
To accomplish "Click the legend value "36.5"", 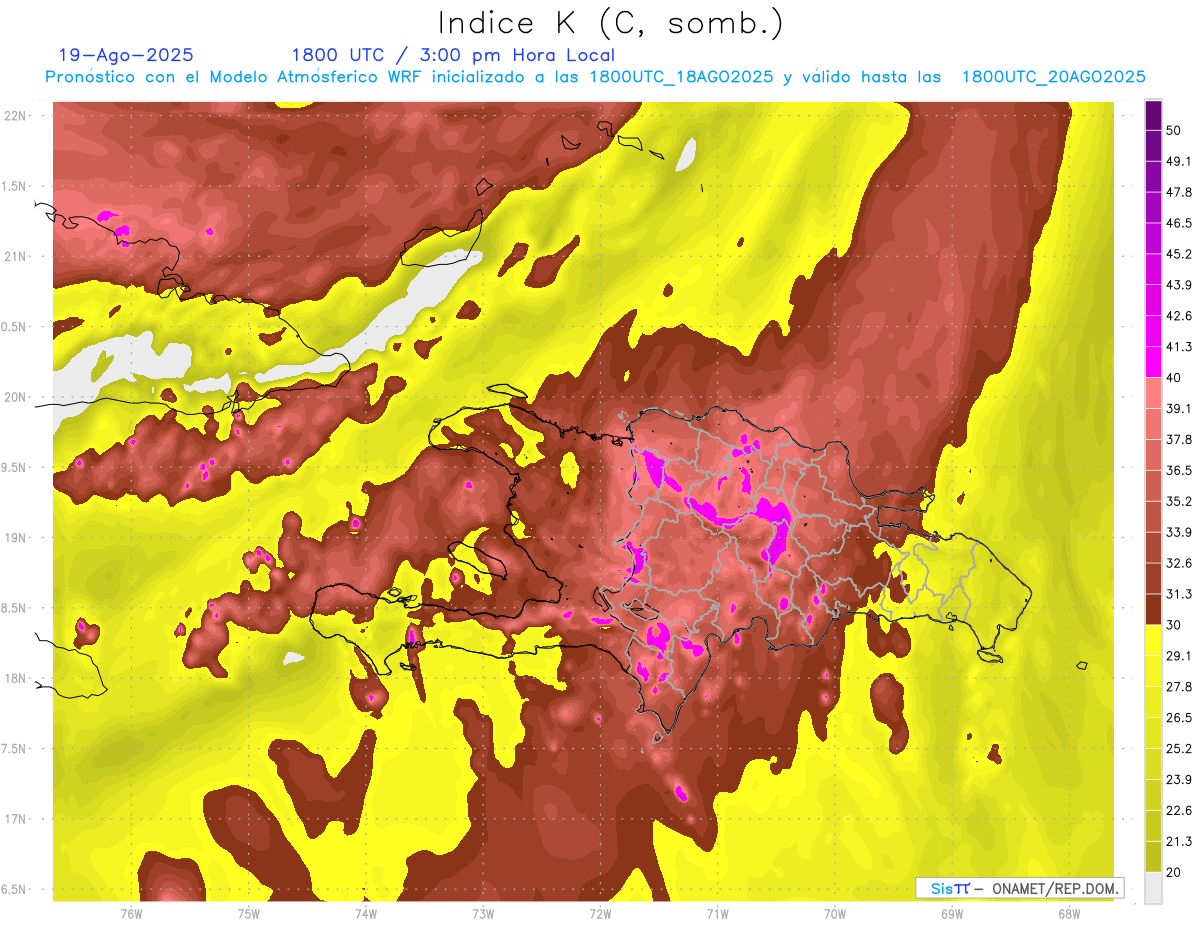I will tap(1178, 470).
